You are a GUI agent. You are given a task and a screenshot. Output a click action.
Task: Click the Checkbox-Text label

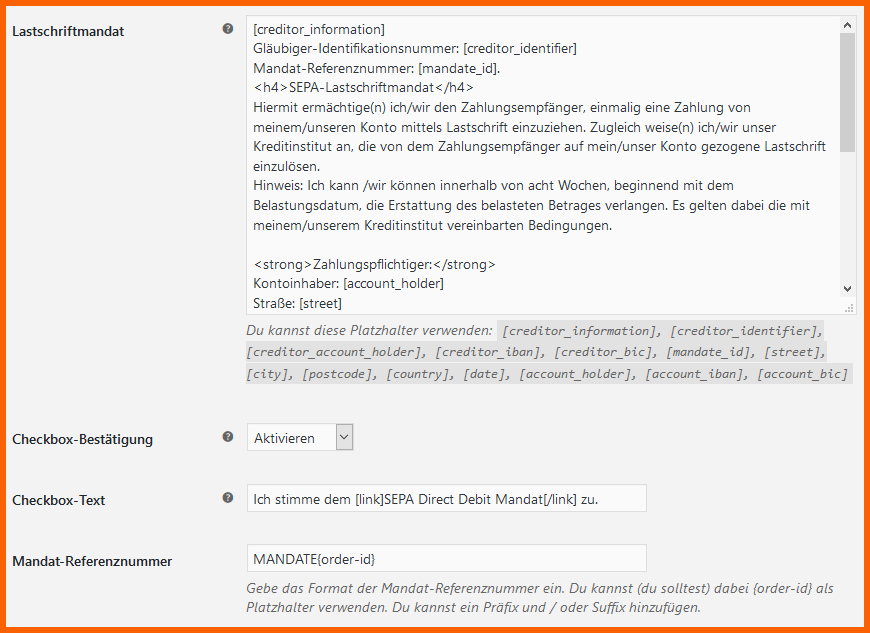(59, 500)
